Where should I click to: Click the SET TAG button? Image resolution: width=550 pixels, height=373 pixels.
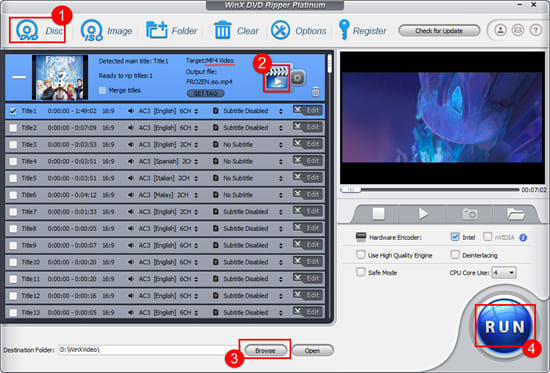pyautogui.click(x=205, y=93)
